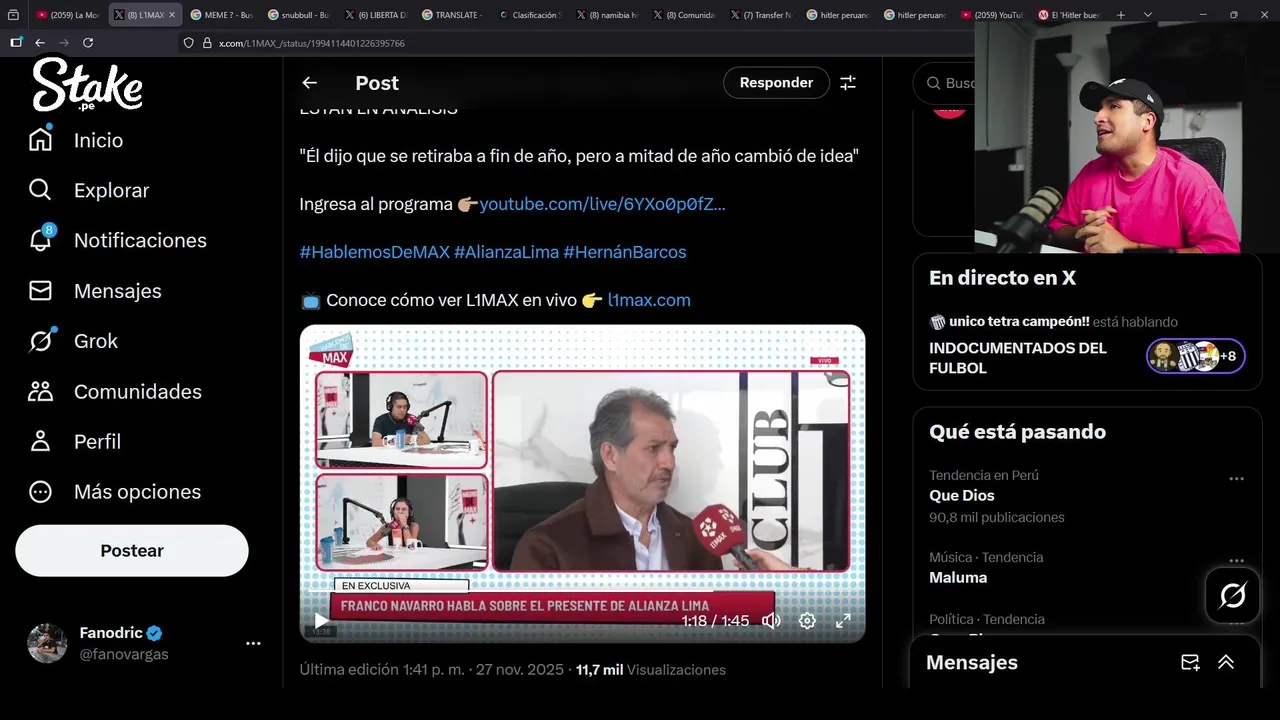The height and width of the screenshot is (720, 1280).
Task: Click the Comunidades label
Action: tap(138, 392)
